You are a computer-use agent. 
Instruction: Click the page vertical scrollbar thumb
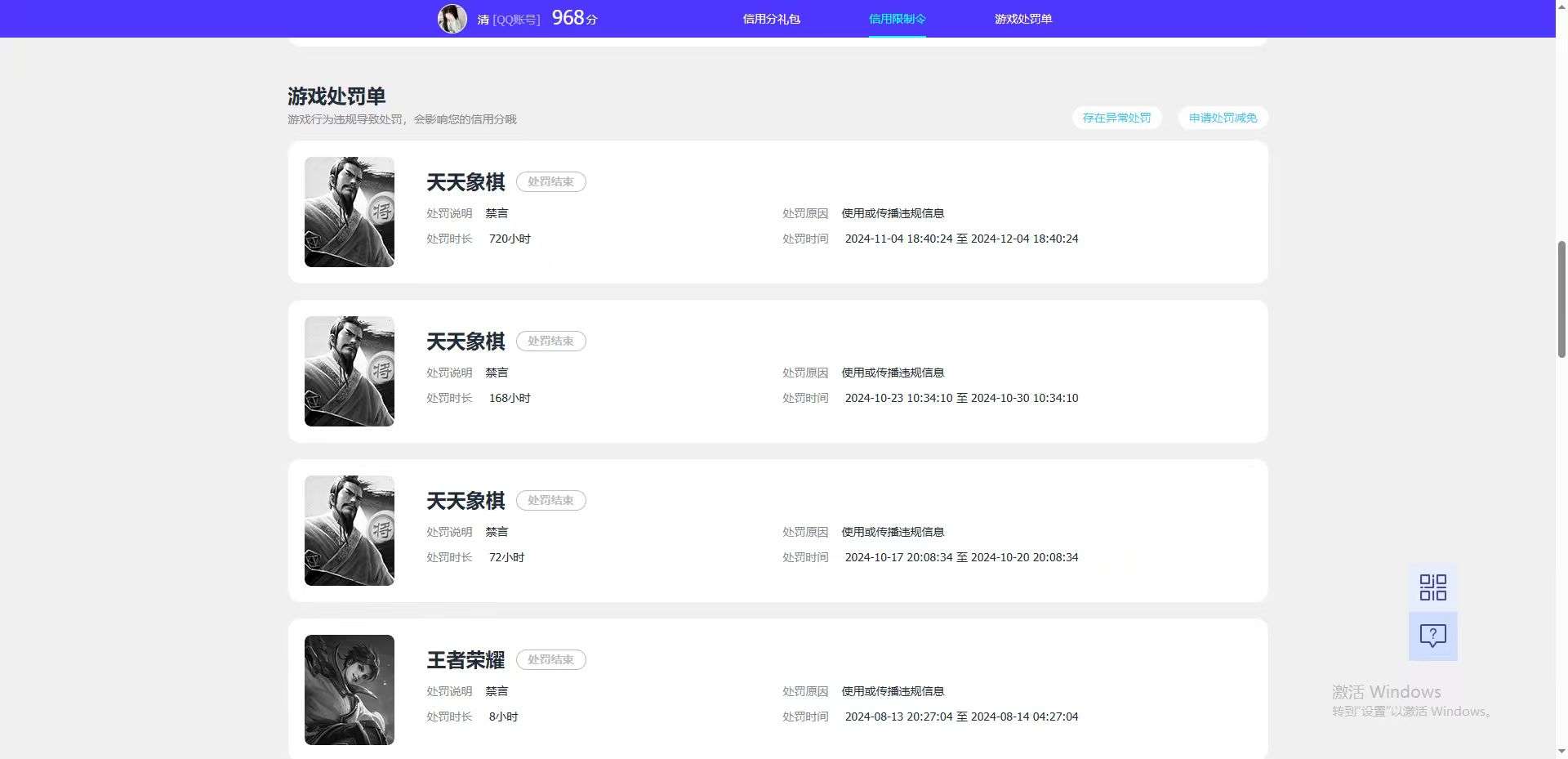click(x=1561, y=299)
